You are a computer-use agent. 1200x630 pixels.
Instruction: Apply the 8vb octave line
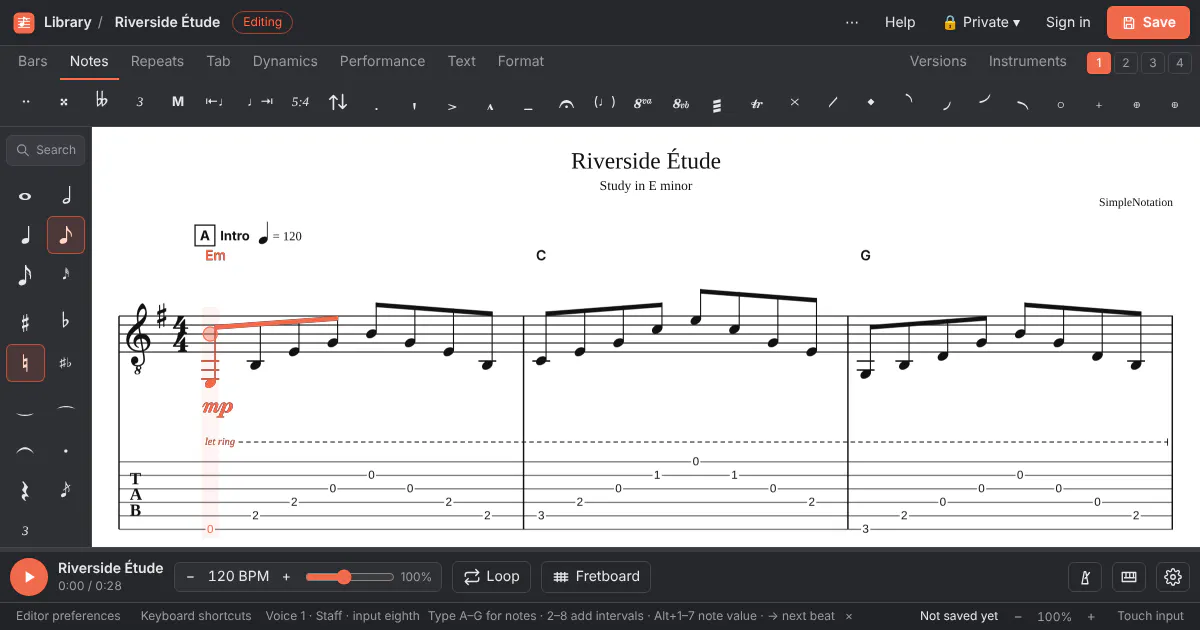[x=681, y=102]
